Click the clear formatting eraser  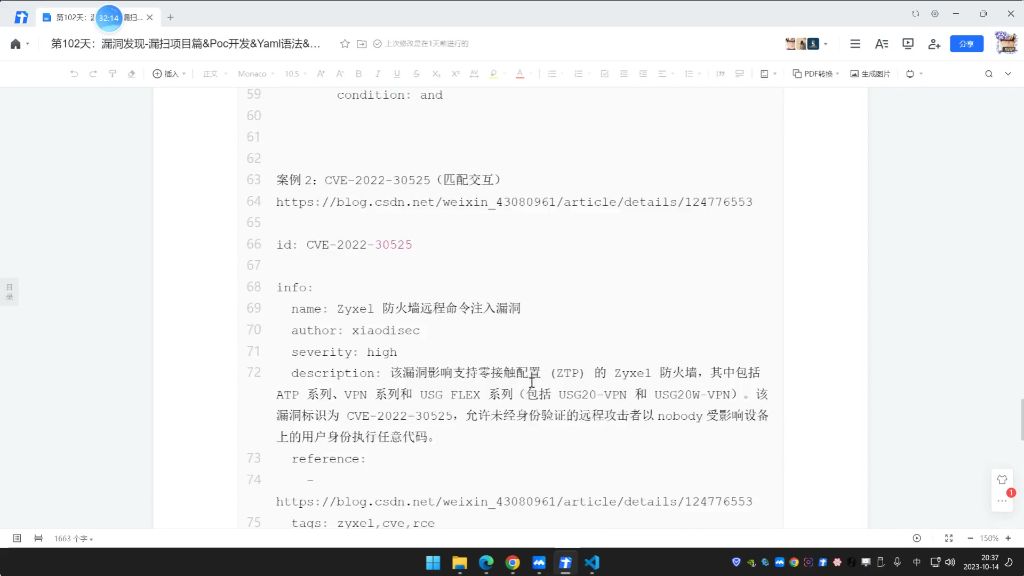131,74
